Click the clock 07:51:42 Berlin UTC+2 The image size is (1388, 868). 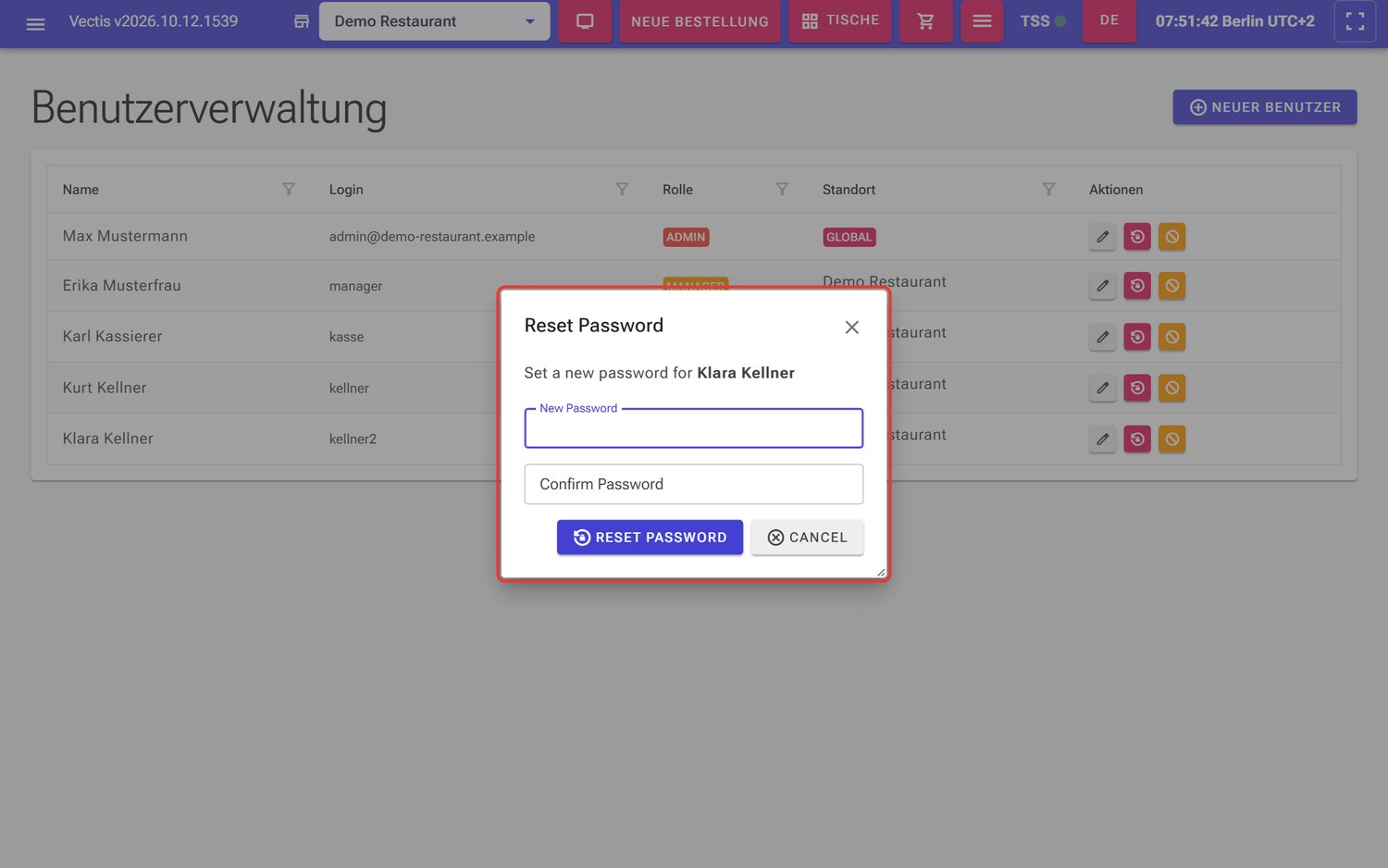coord(1234,21)
